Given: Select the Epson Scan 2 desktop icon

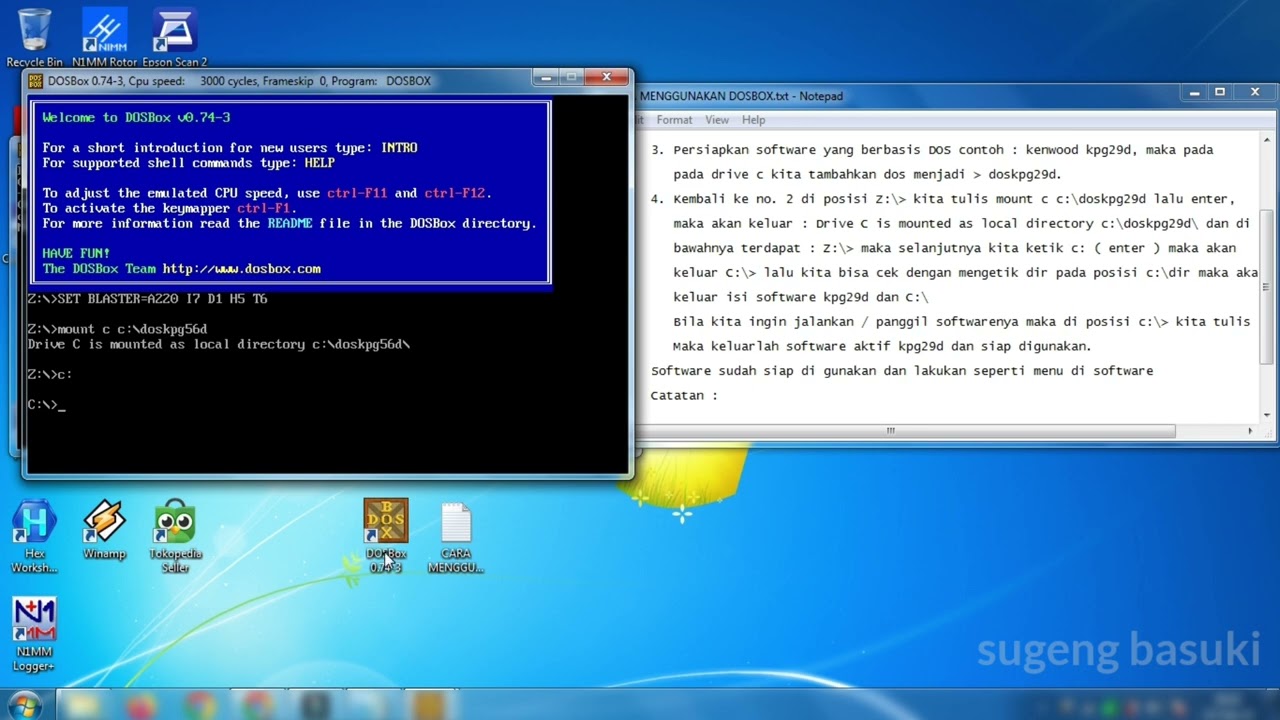Looking at the screenshot, I should click(x=174, y=38).
